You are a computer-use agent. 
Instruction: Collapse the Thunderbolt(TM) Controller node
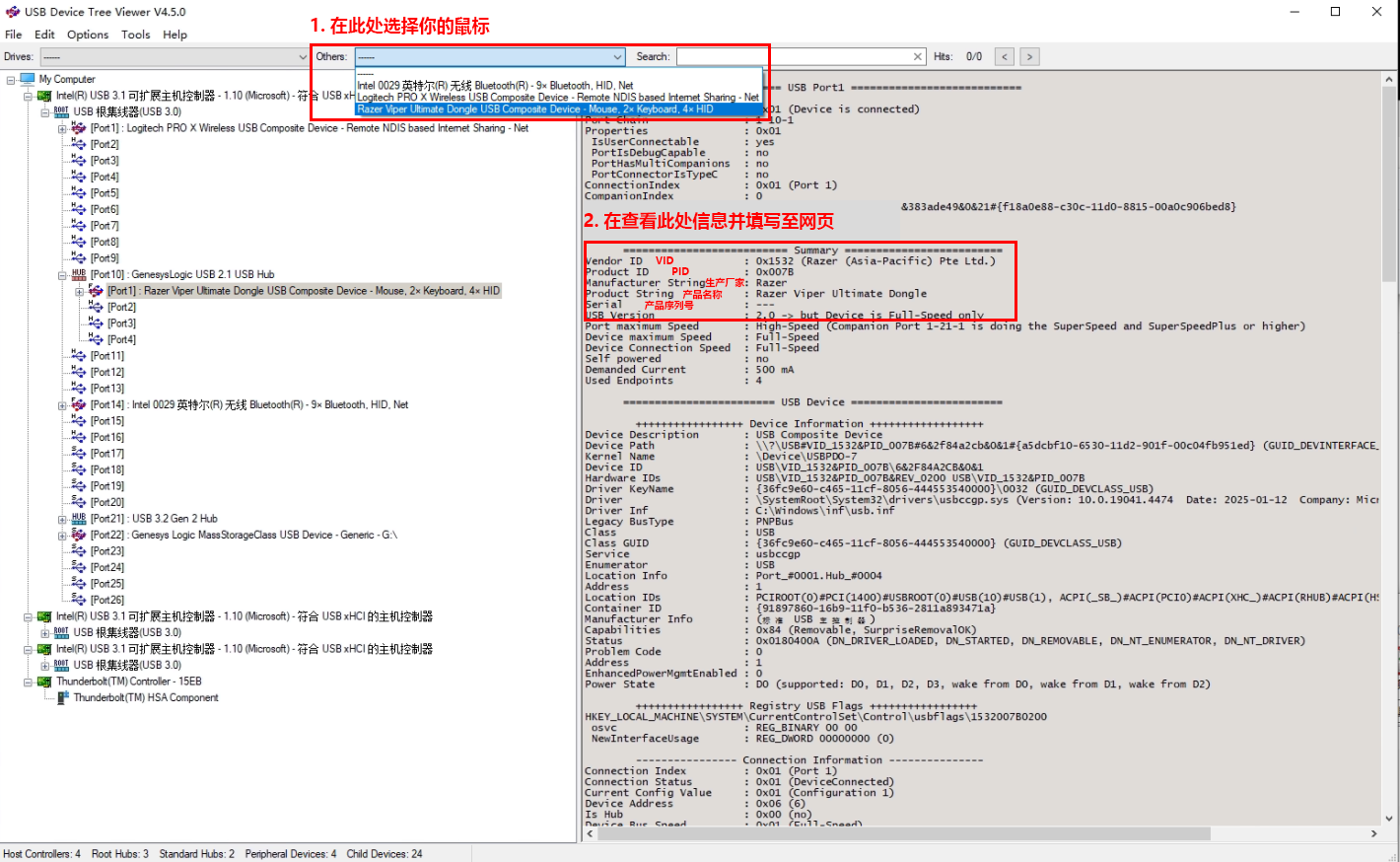pyautogui.click(x=28, y=682)
